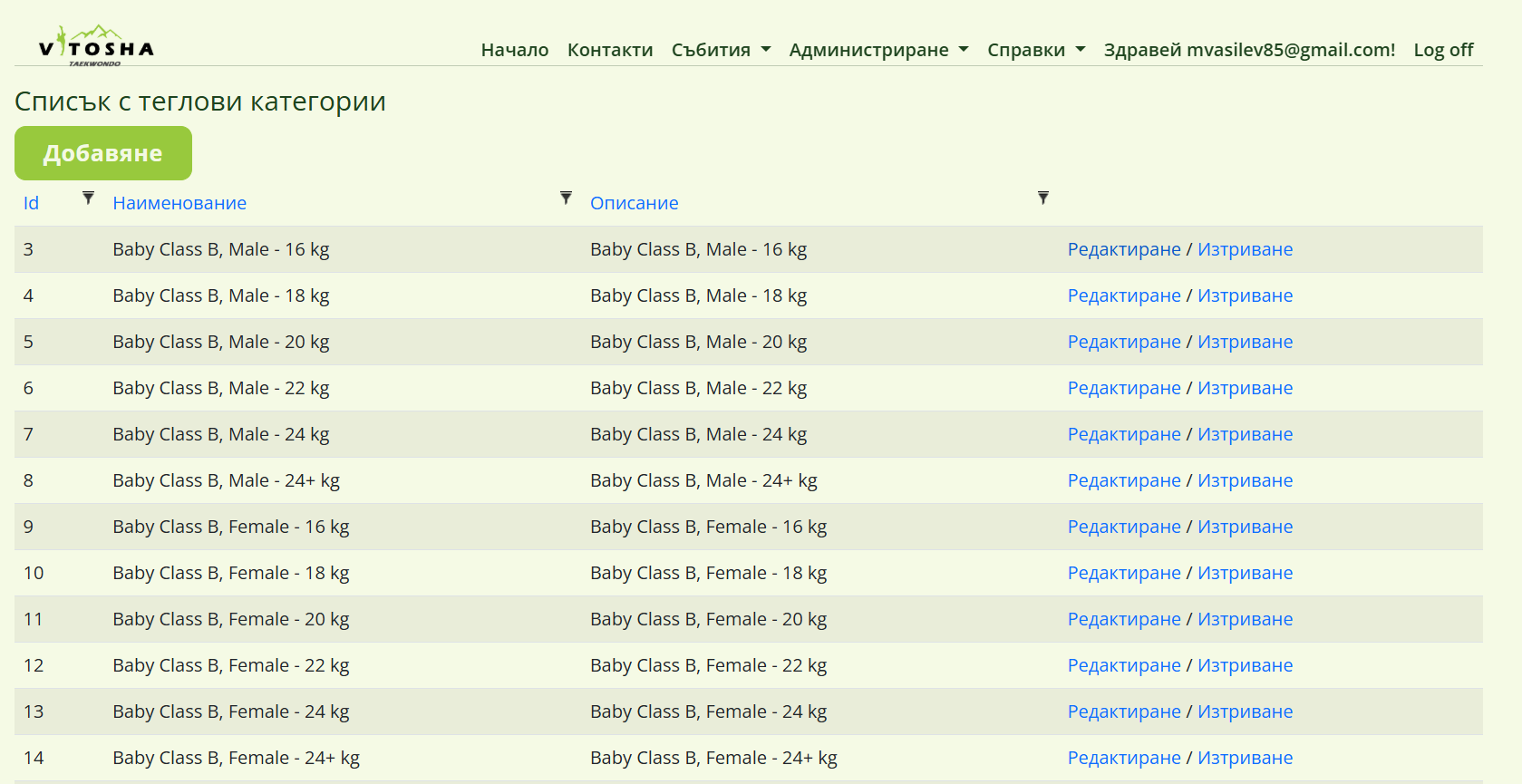The image size is (1522, 784).
Task: Expand the Събития dropdown menu
Action: [721, 50]
